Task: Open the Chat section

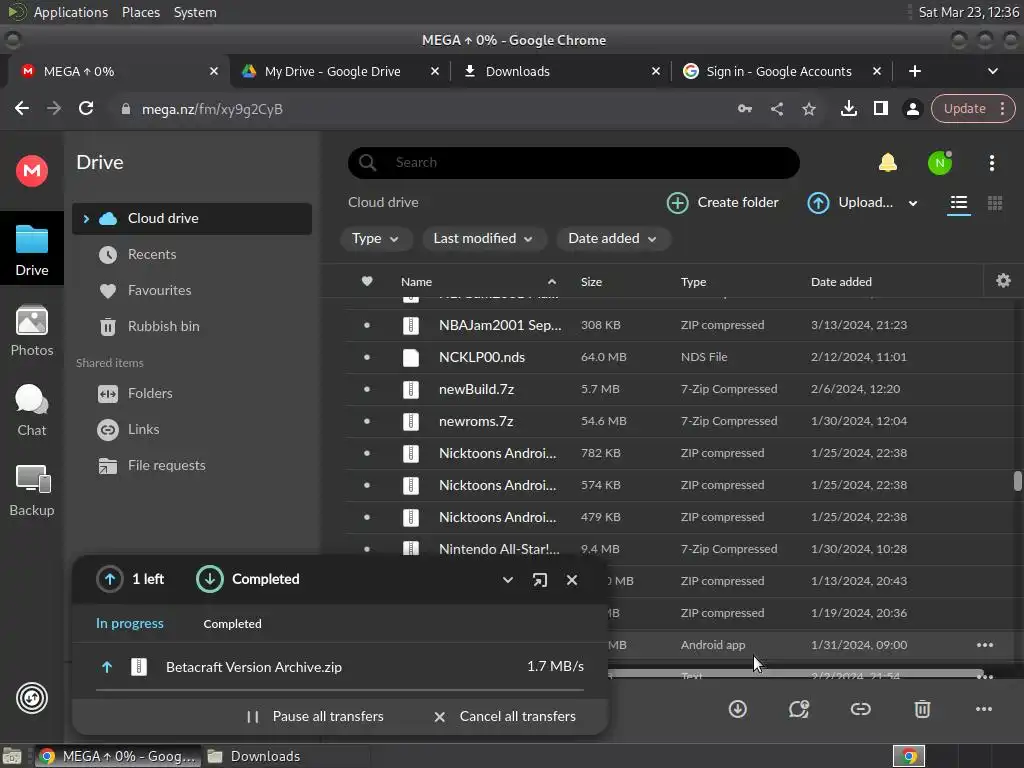Action: point(31,410)
